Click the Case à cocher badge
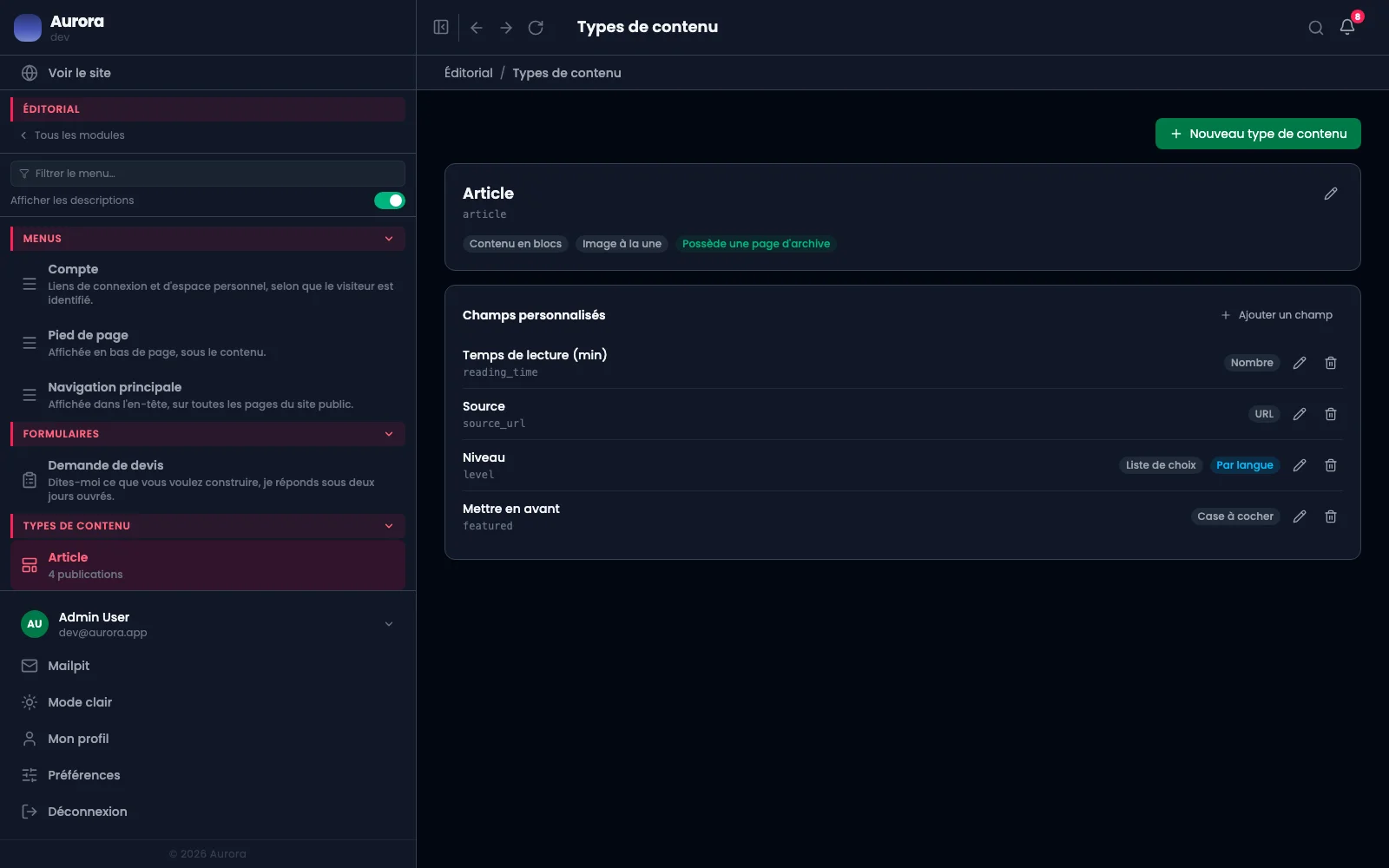 1235,516
